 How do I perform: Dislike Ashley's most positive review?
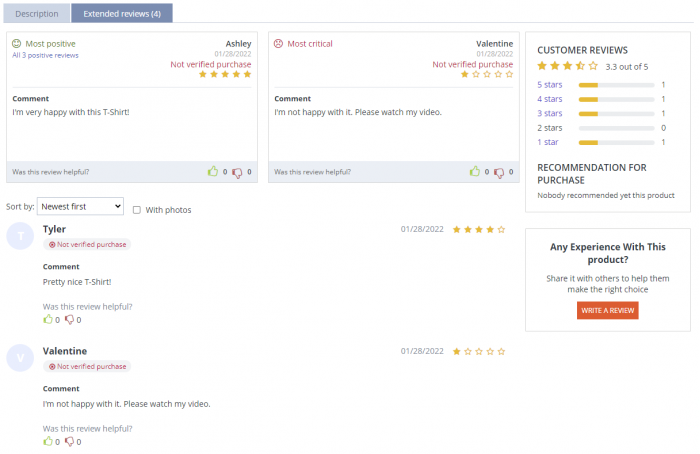click(x=237, y=172)
